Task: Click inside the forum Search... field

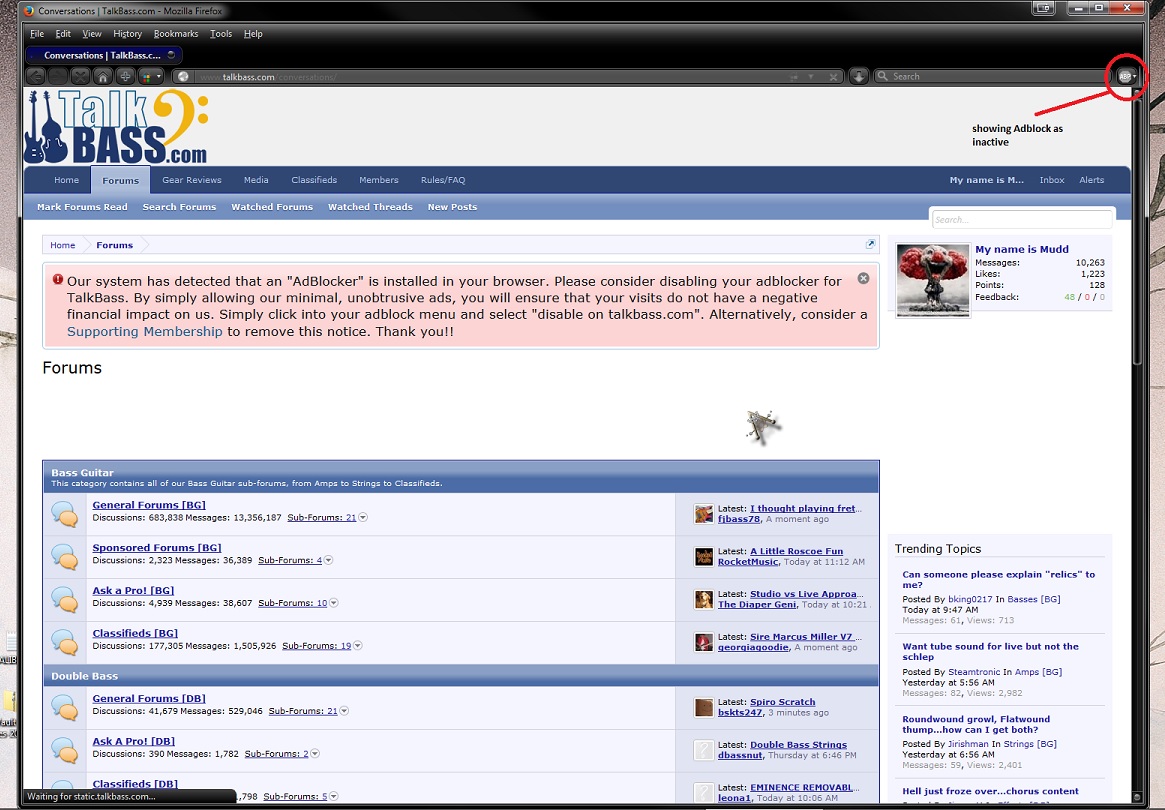Action: (1022, 219)
